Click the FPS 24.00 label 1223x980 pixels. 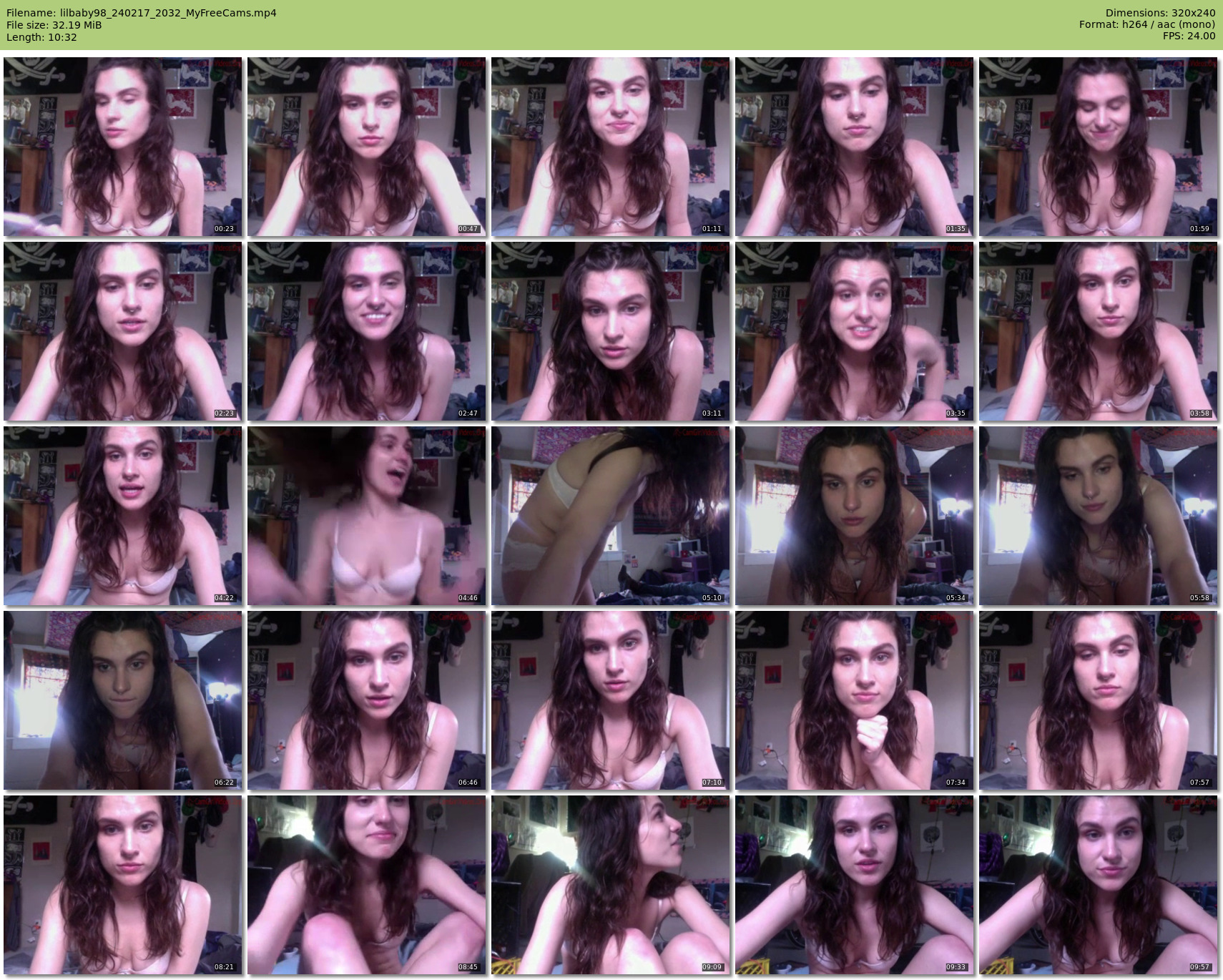click(x=1189, y=36)
